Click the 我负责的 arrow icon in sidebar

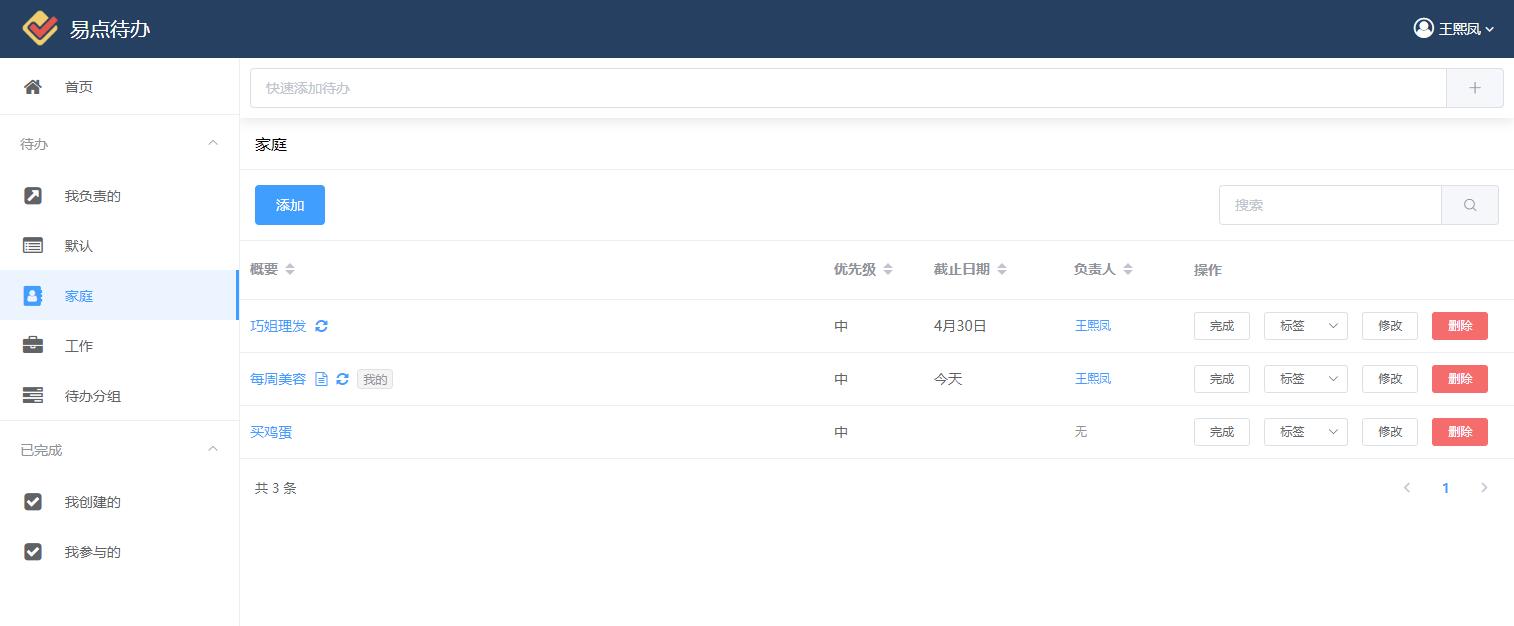pyautogui.click(x=33, y=196)
